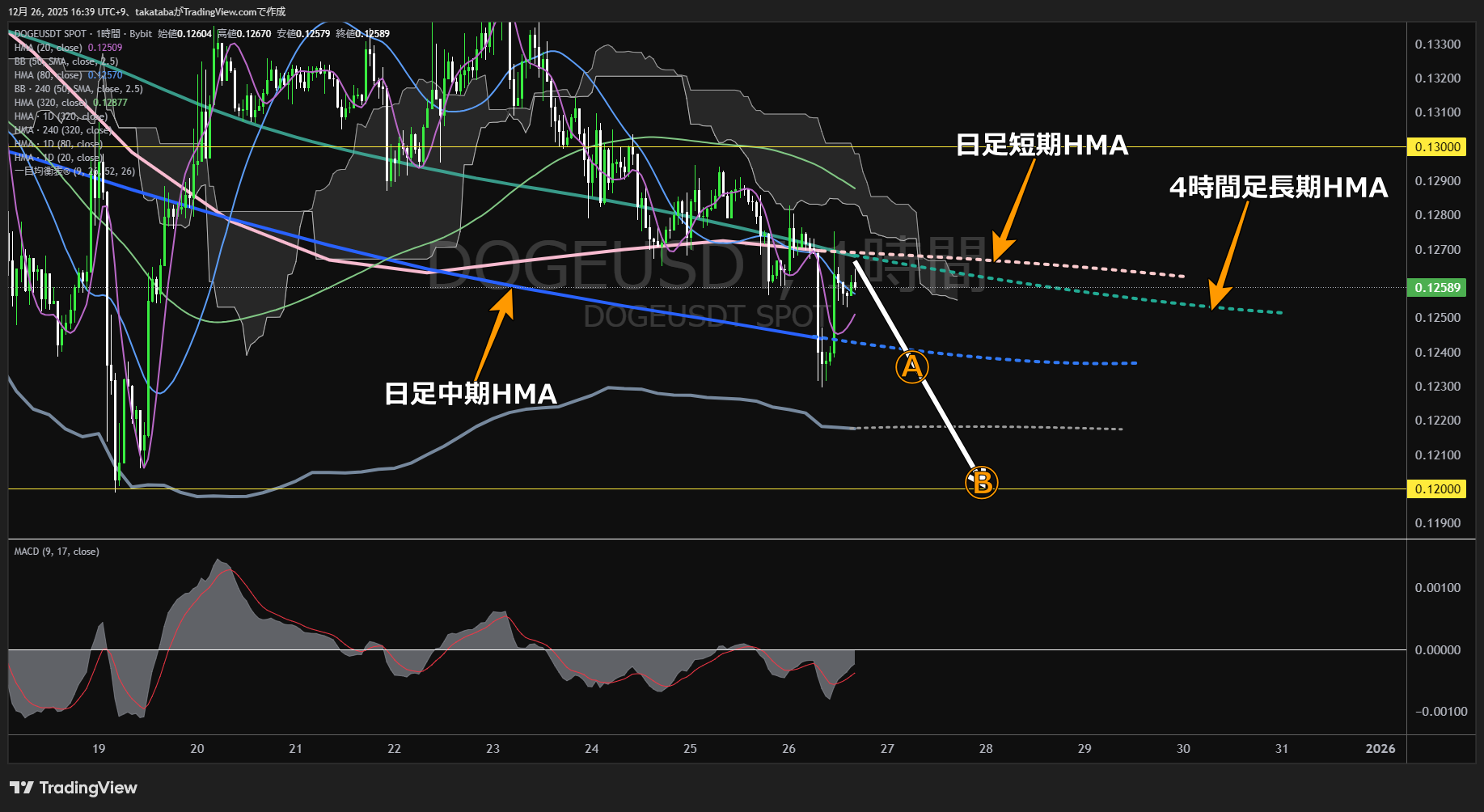Click the current price tag 0.12589 on the axis
Image resolution: width=1484 pixels, height=812 pixels.
click(1437, 288)
